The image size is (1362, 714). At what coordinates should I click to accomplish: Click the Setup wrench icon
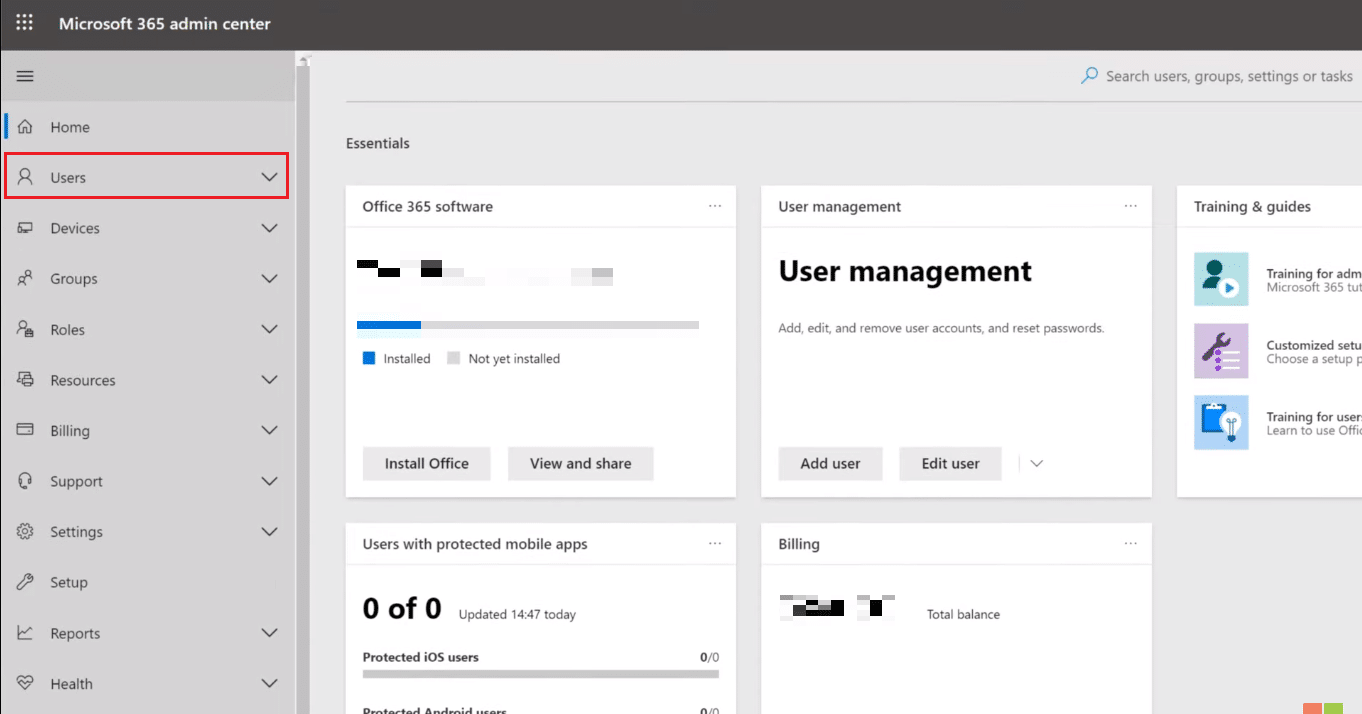26,582
